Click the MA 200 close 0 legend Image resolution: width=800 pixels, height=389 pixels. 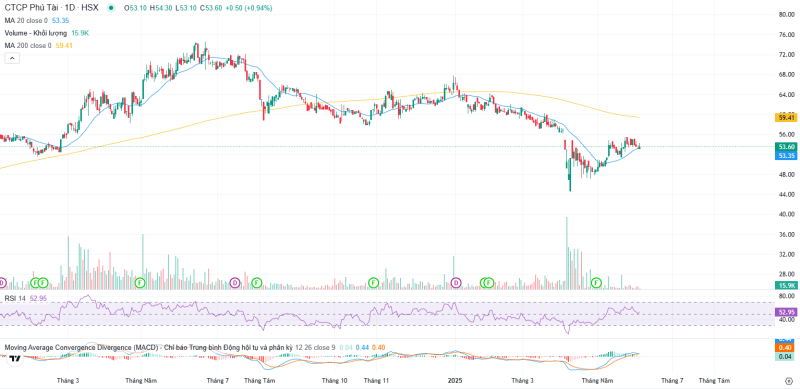28,45
